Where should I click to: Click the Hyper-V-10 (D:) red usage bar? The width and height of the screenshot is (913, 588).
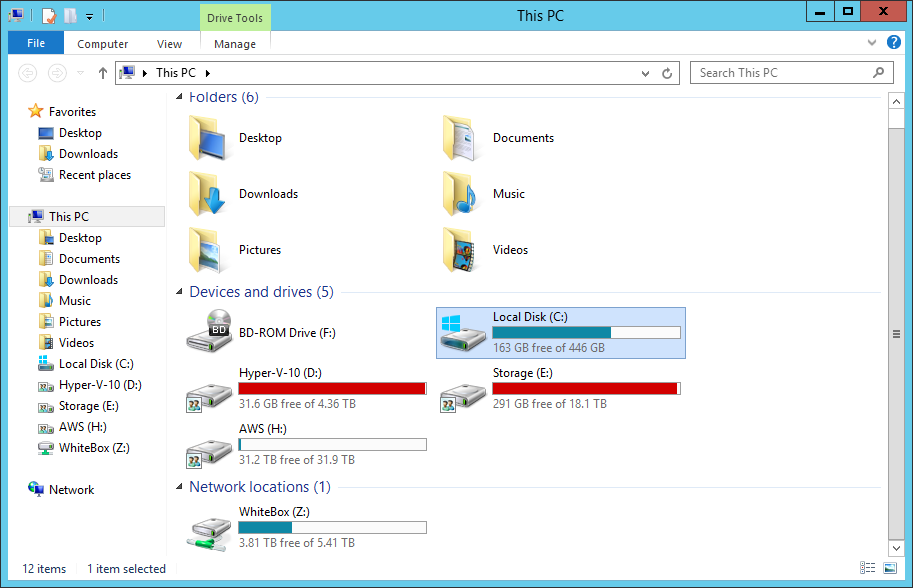tap(332, 388)
